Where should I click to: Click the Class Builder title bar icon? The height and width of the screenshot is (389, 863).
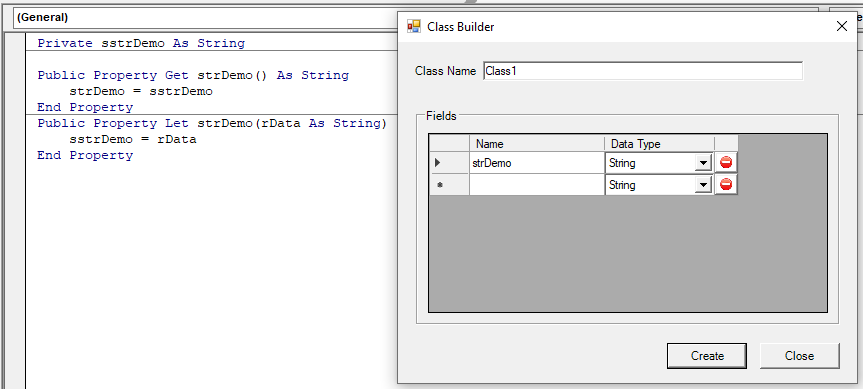tap(413, 26)
